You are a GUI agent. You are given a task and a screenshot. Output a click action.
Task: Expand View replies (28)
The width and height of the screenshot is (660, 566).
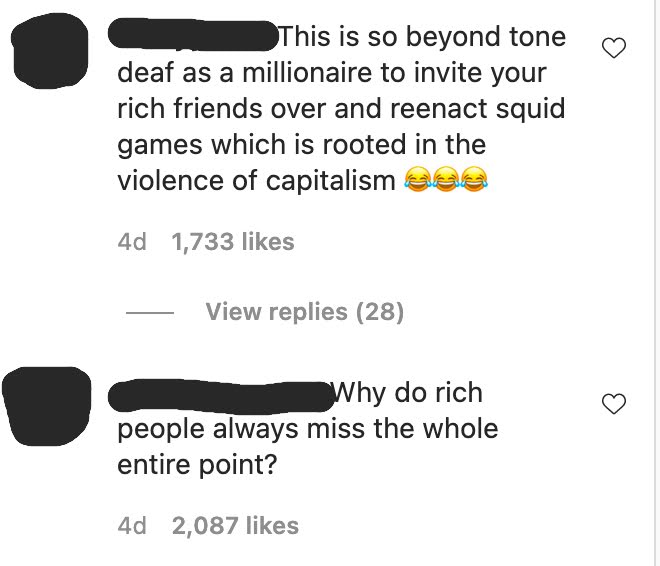[305, 312]
